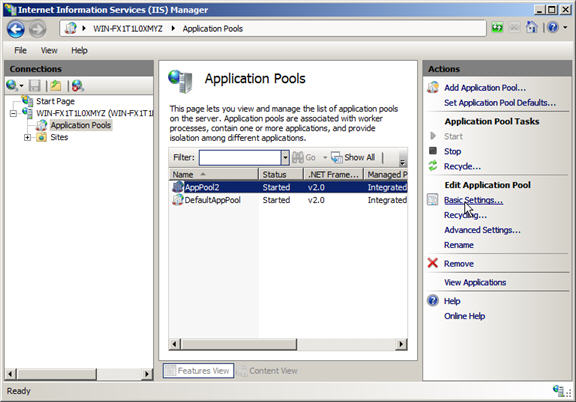Click the Show All button
This screenshot has width=576, height=402.
pos(353,158)
